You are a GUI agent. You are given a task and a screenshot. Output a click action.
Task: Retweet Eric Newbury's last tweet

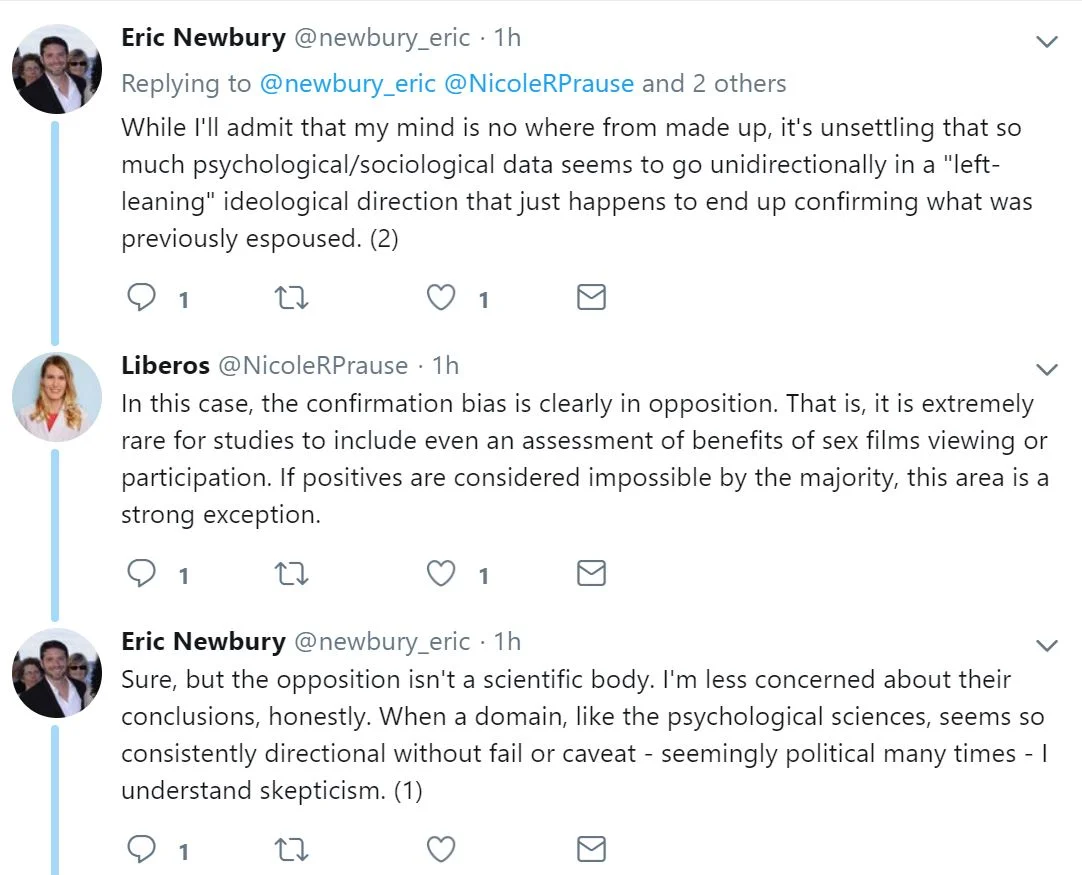pos(291,850)
